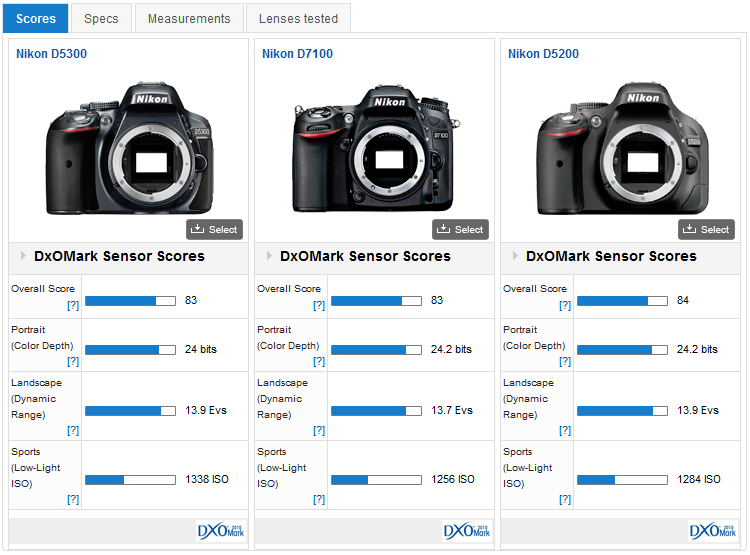The image size is (750, 555).
Task: Click the 24.2 bits value for D7100
Action: click(451, 349)
